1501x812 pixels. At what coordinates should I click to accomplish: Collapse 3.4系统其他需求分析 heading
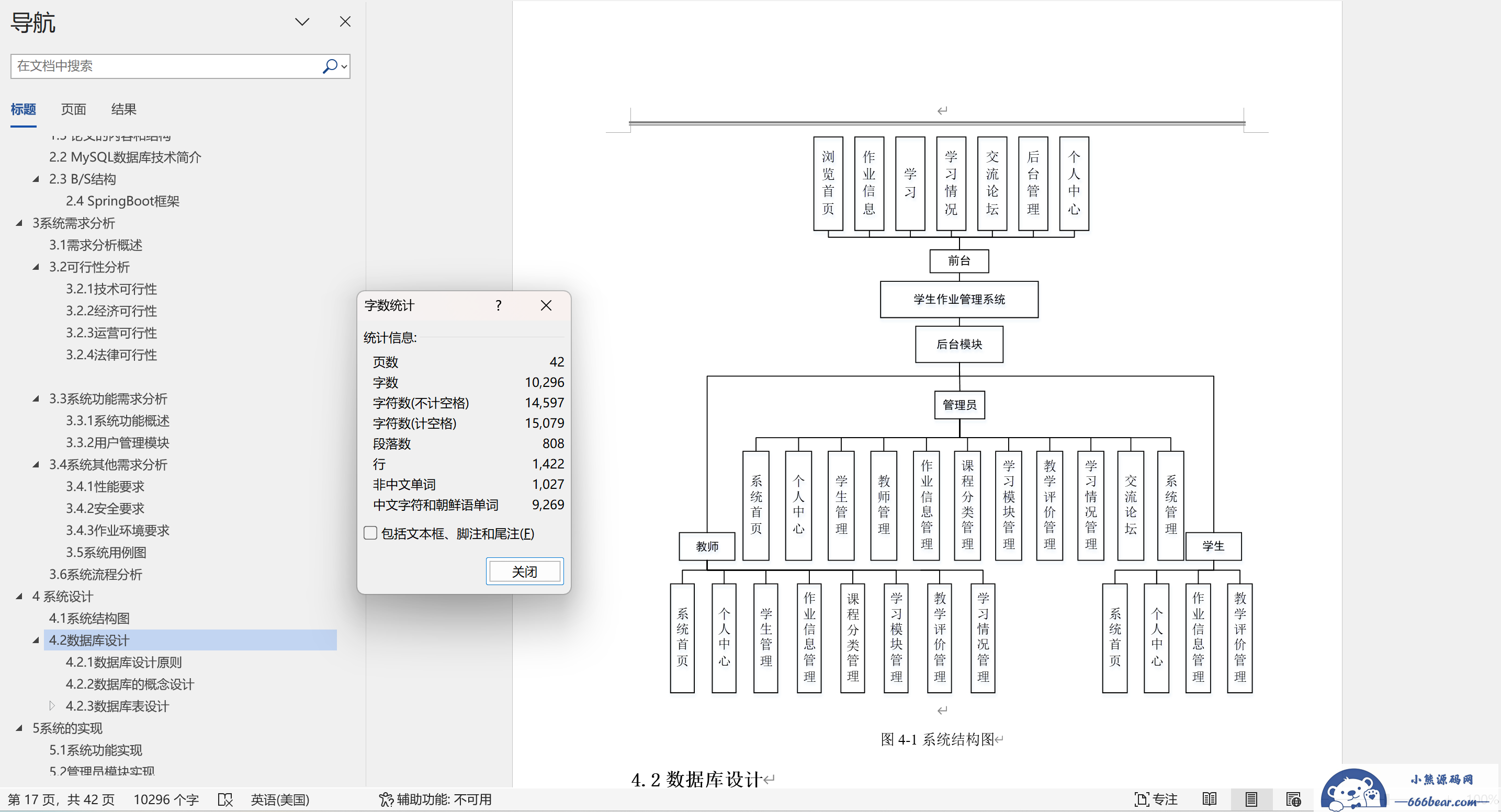tap(36, 465)
